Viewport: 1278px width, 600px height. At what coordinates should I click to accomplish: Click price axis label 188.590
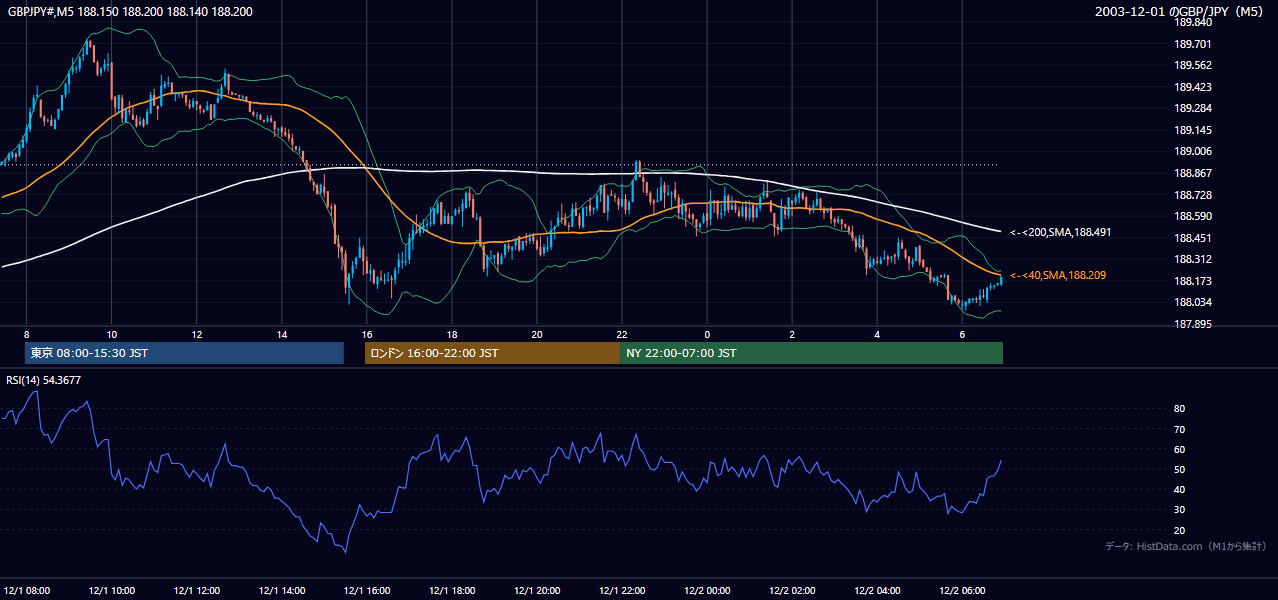pyautogui.click(x=1192, y=216)
